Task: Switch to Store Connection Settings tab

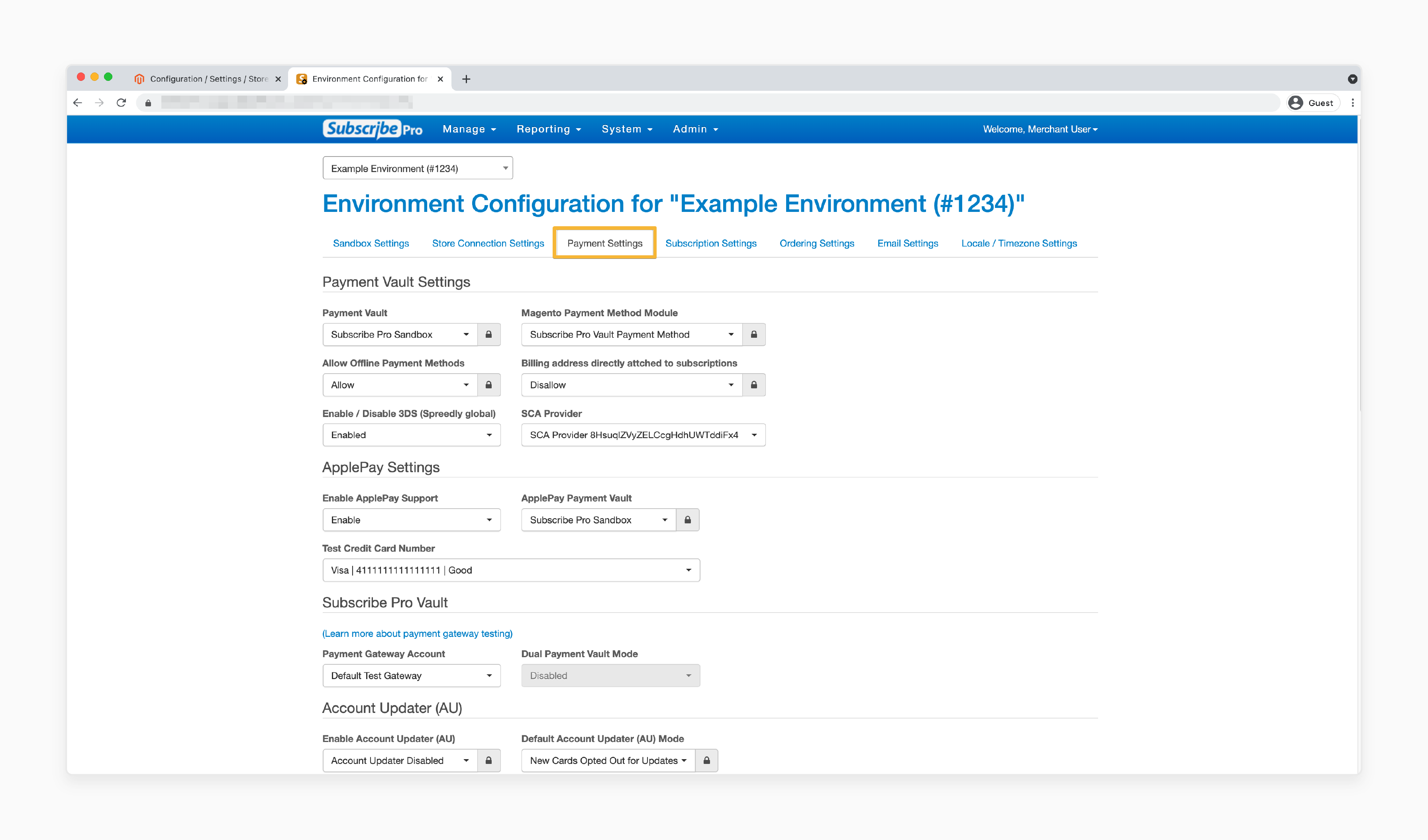Action: pos(487,243)
